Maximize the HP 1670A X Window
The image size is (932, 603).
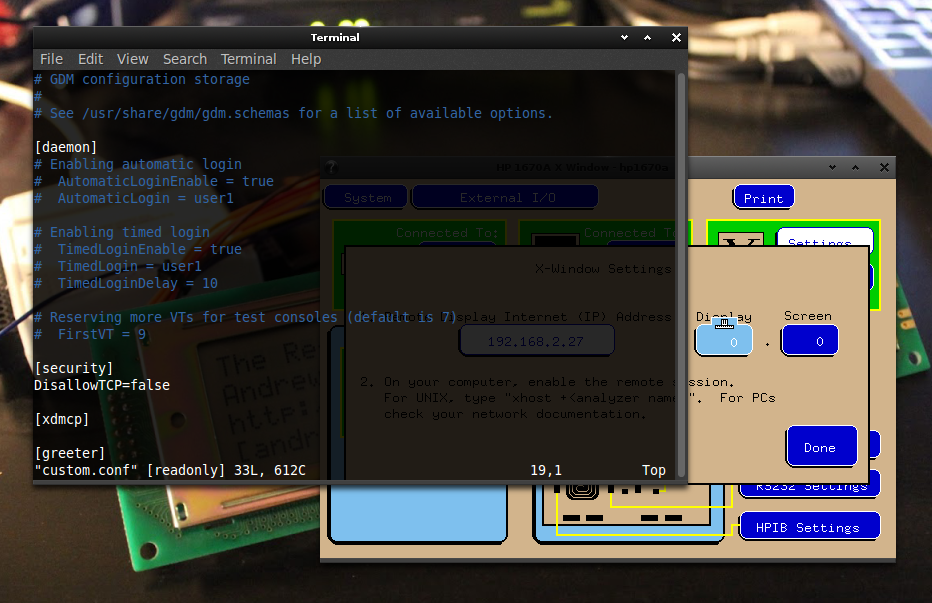point(855,168)
